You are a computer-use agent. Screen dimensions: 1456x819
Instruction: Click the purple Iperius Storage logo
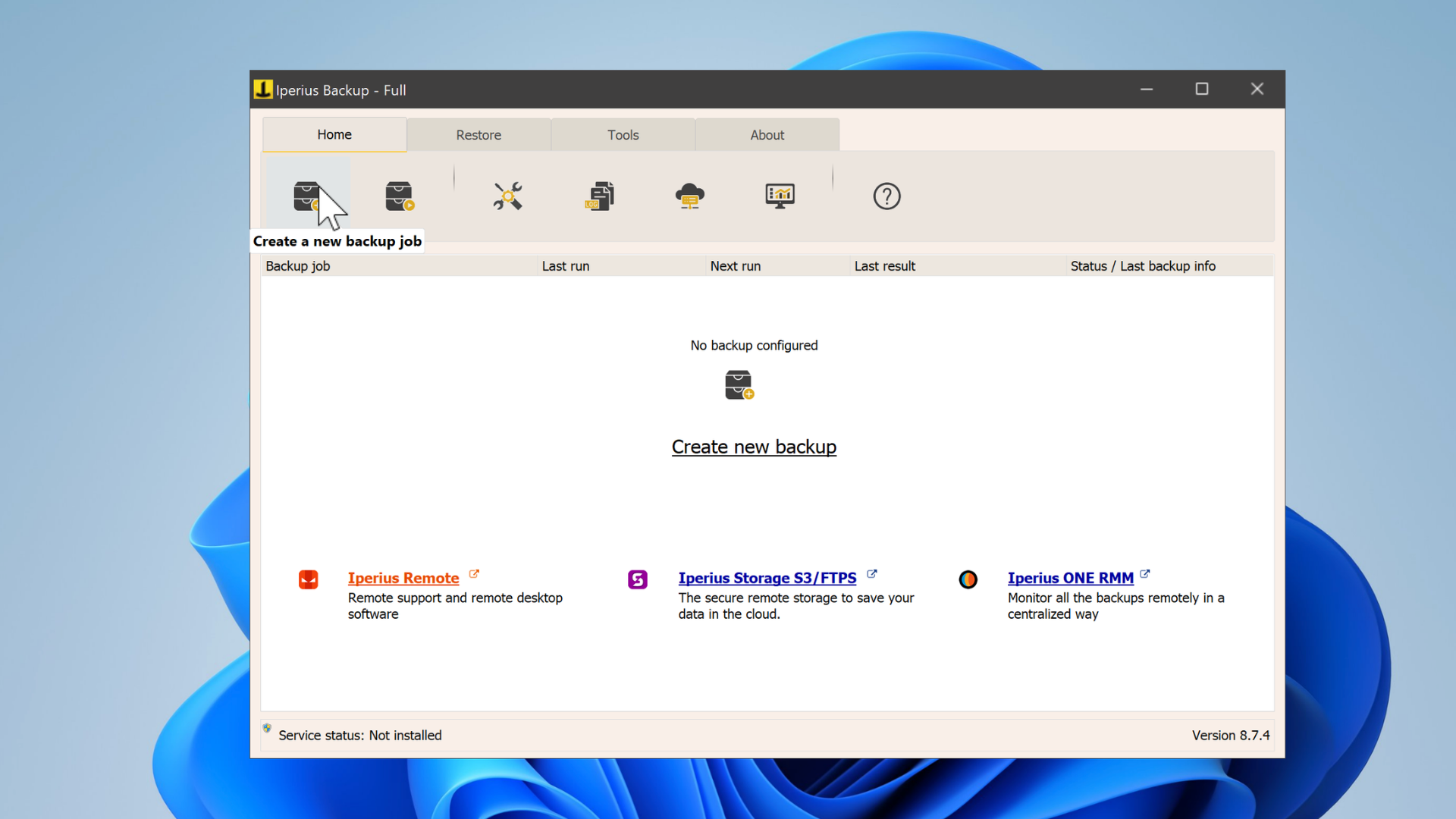(638, 579)
